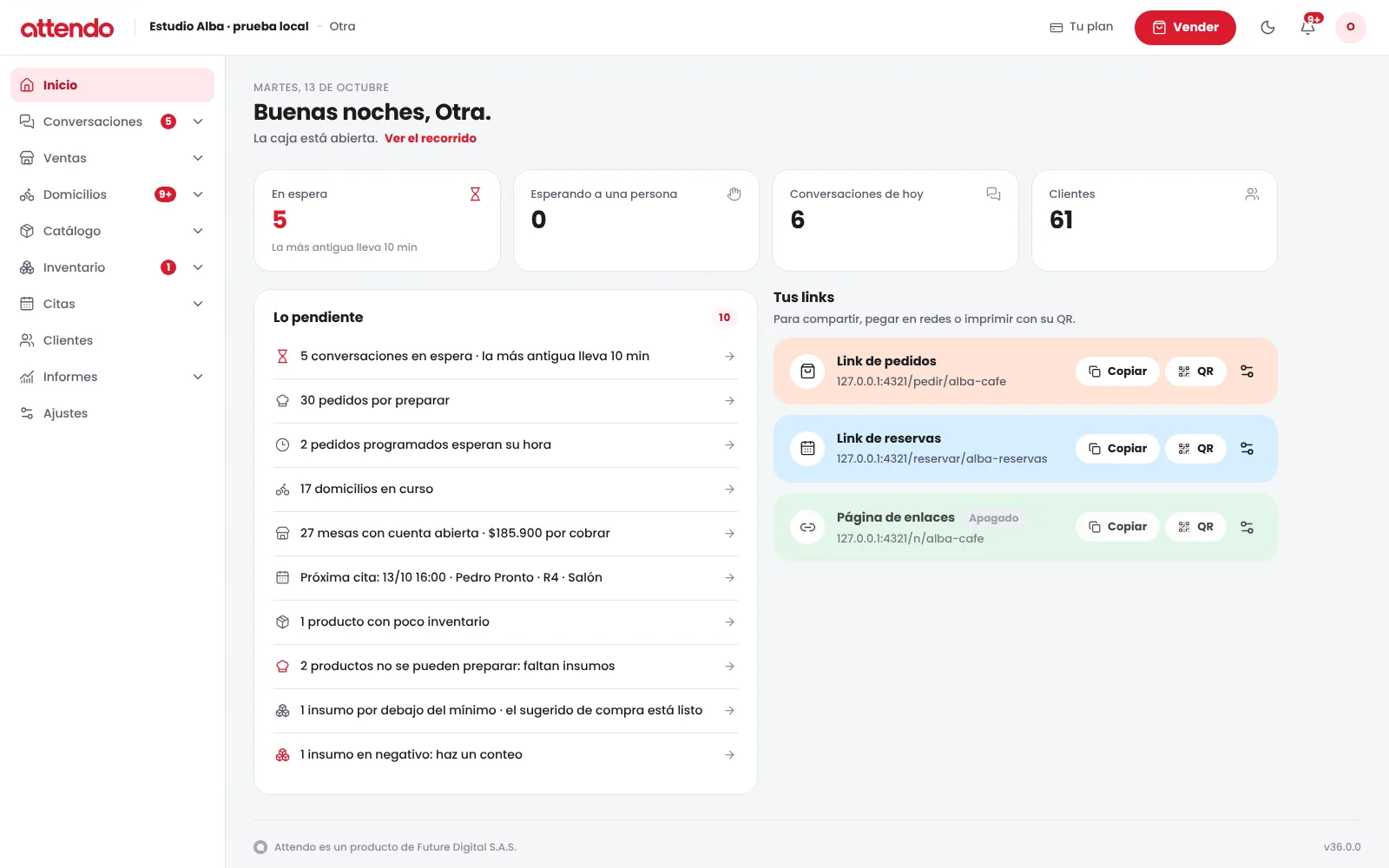1389x868 pixels.
Task: Click the attendo logo
Action: [x=67, y=28]
